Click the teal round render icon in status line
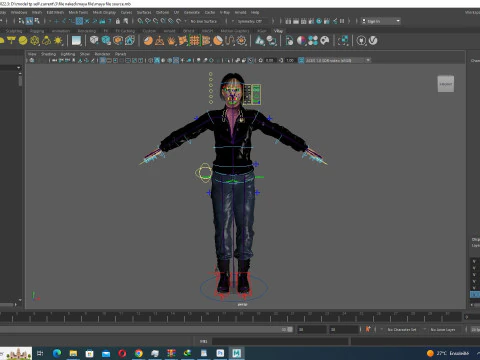 (319, 21)
